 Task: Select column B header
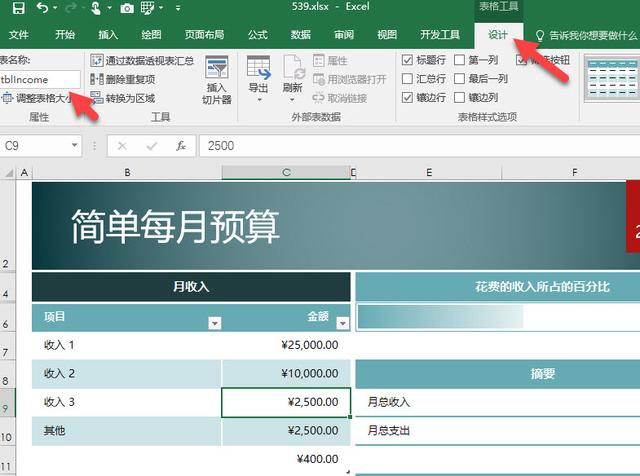pyautogui.click(x=127, y=173)
